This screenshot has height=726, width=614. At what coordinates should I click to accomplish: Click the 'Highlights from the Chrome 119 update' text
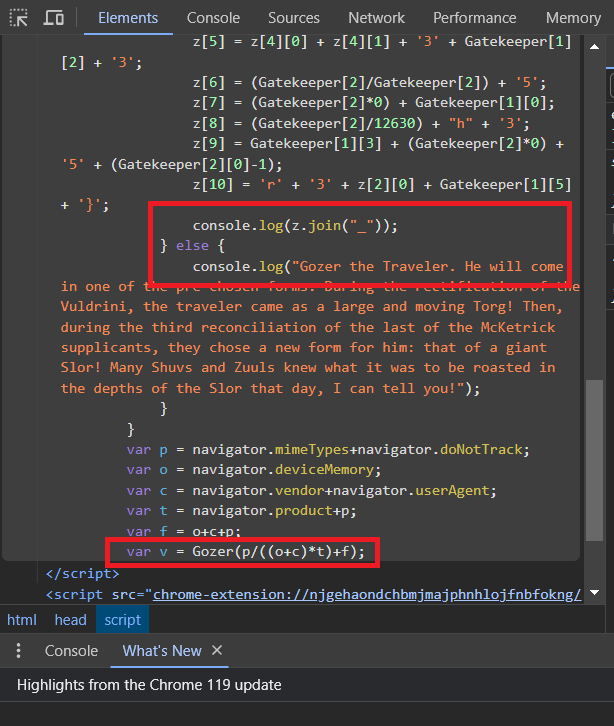point(149,685)
